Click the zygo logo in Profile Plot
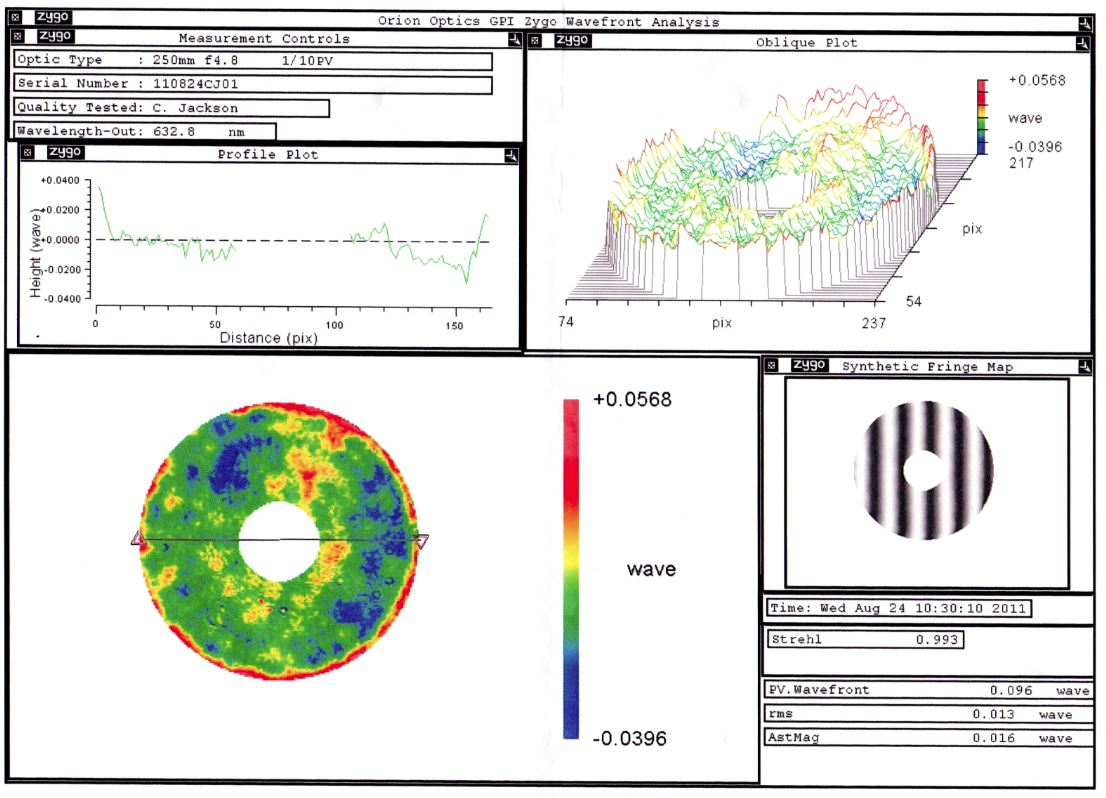 click(65, 152)
